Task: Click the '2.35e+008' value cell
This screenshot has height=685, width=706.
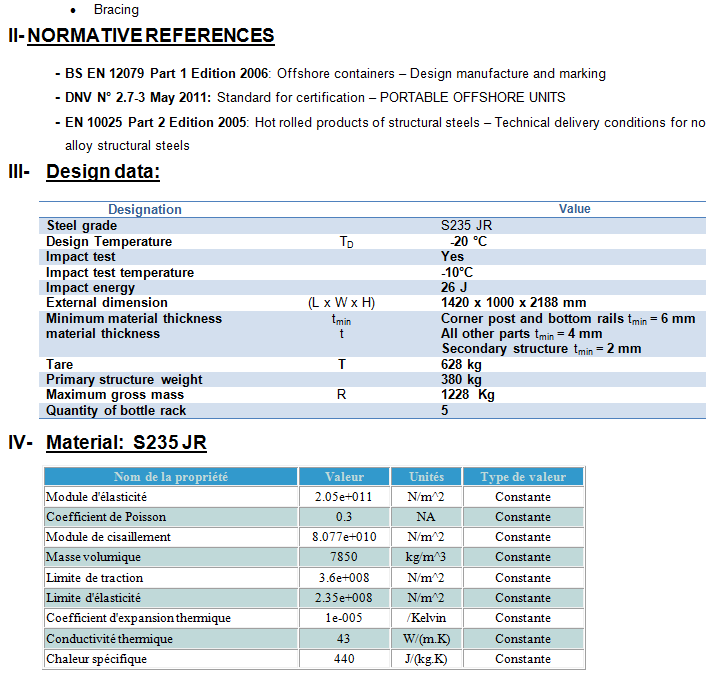Action: coord(344,598)
